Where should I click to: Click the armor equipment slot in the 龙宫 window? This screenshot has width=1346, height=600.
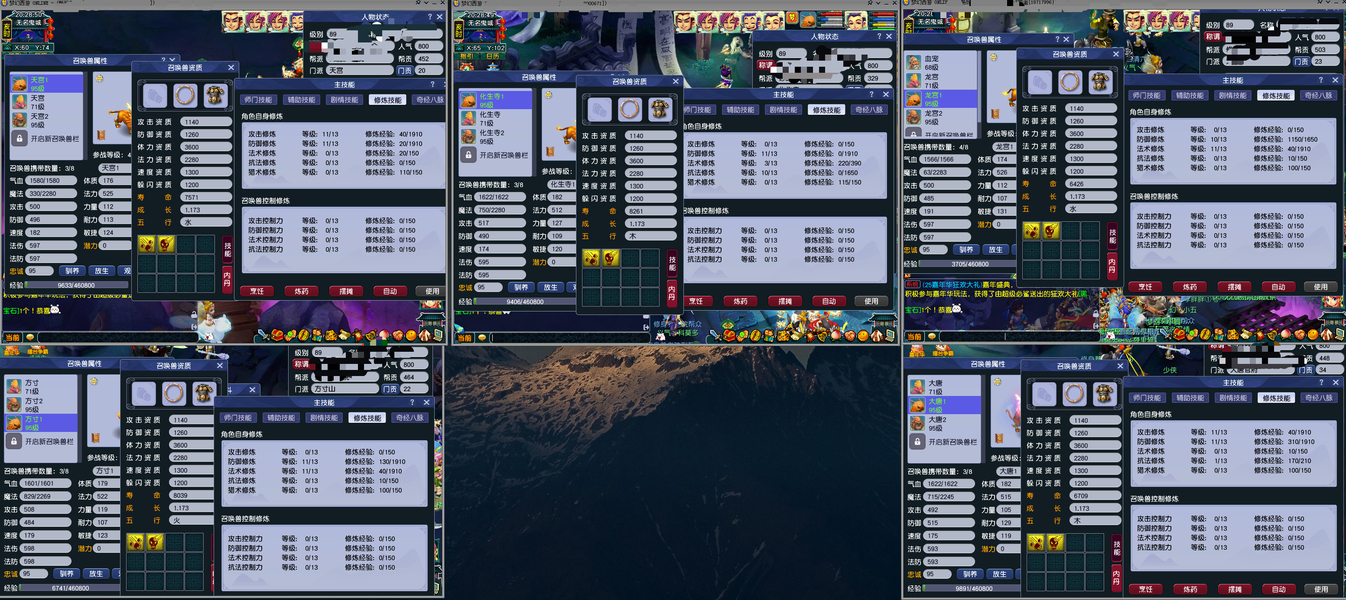click(1101, 82)
